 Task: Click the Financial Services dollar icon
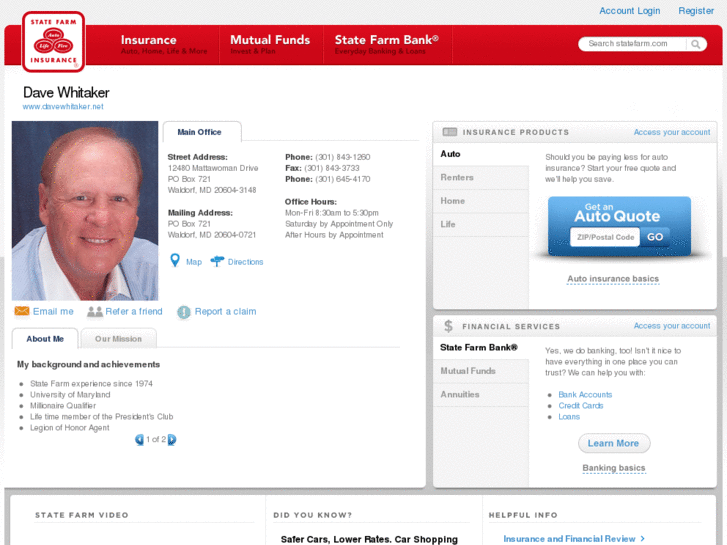pos(448,326)
